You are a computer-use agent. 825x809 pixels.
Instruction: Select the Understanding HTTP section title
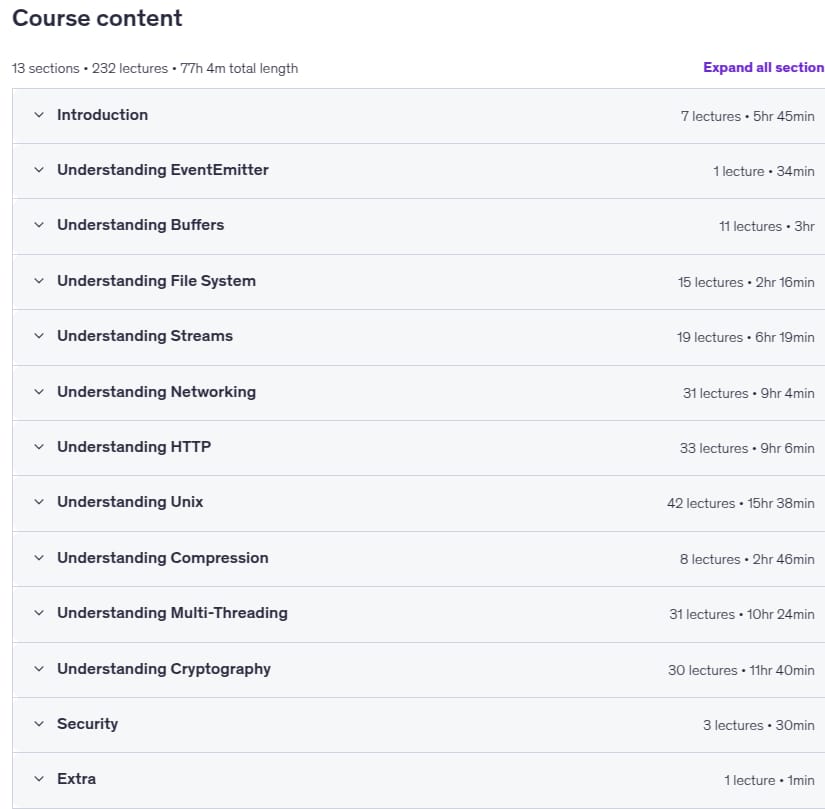134,447
